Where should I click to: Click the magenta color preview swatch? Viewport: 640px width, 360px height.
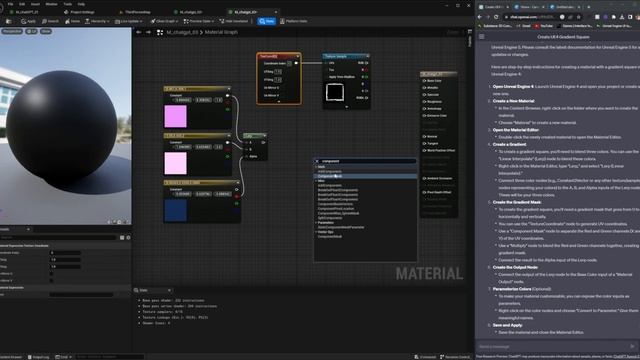coord(176,116)
